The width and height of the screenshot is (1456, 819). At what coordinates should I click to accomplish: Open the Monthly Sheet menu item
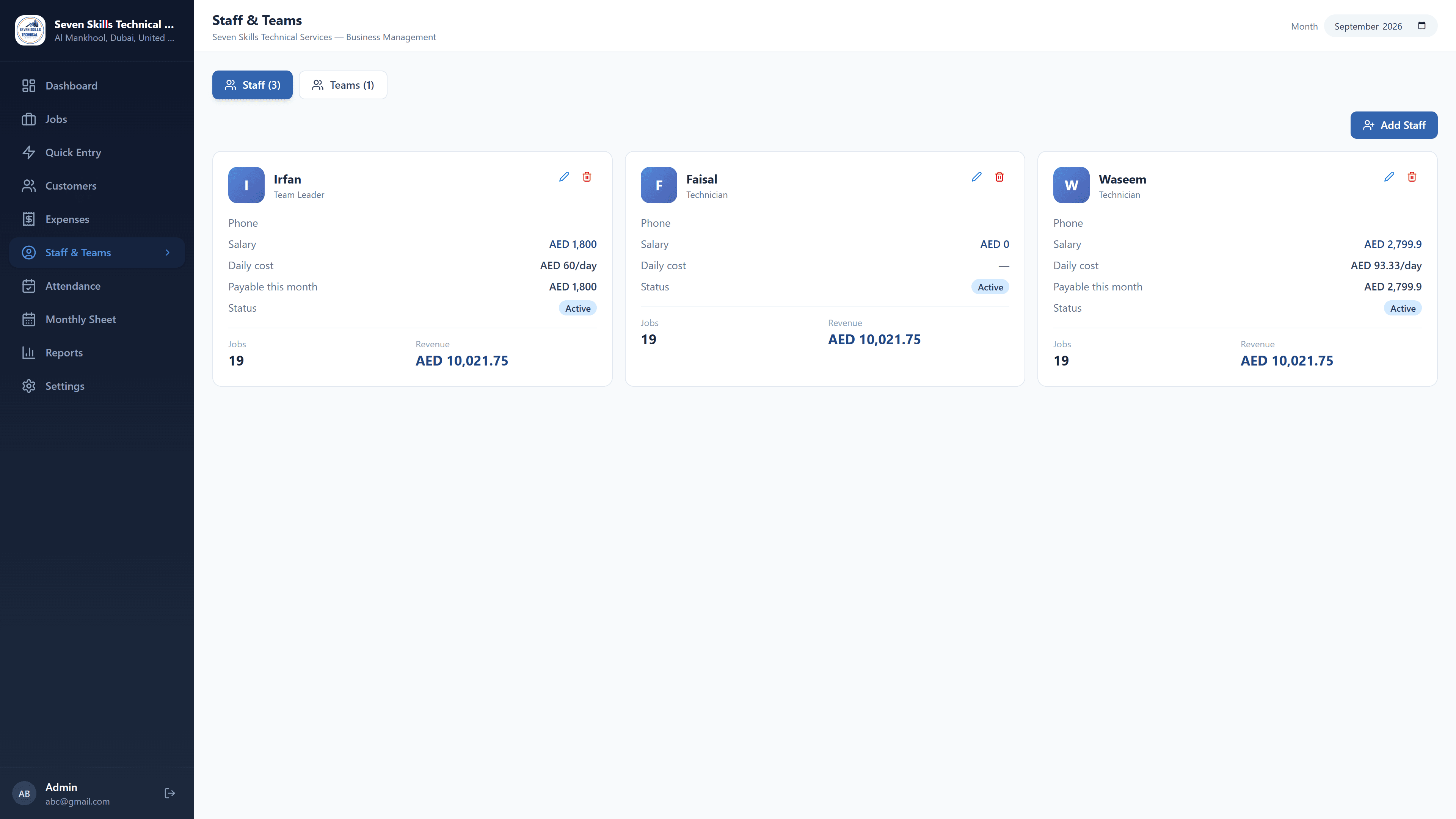coord(97,319)
